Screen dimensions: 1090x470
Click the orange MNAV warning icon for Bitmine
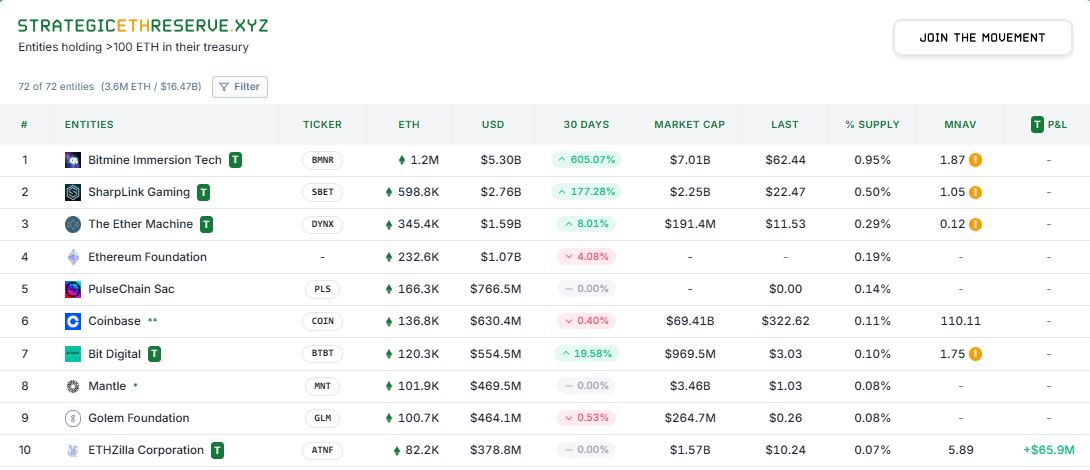point(975,160)
